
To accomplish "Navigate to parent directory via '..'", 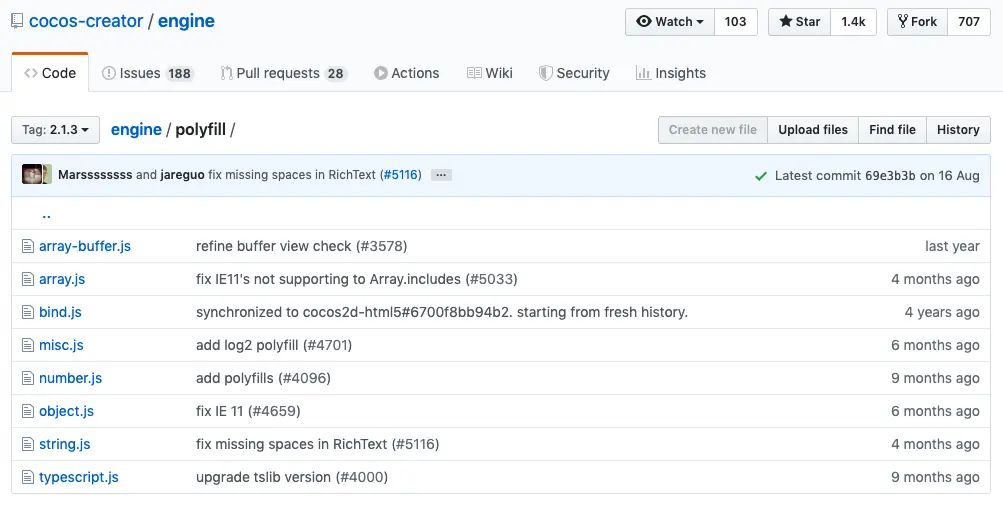I will pos(46,214).
